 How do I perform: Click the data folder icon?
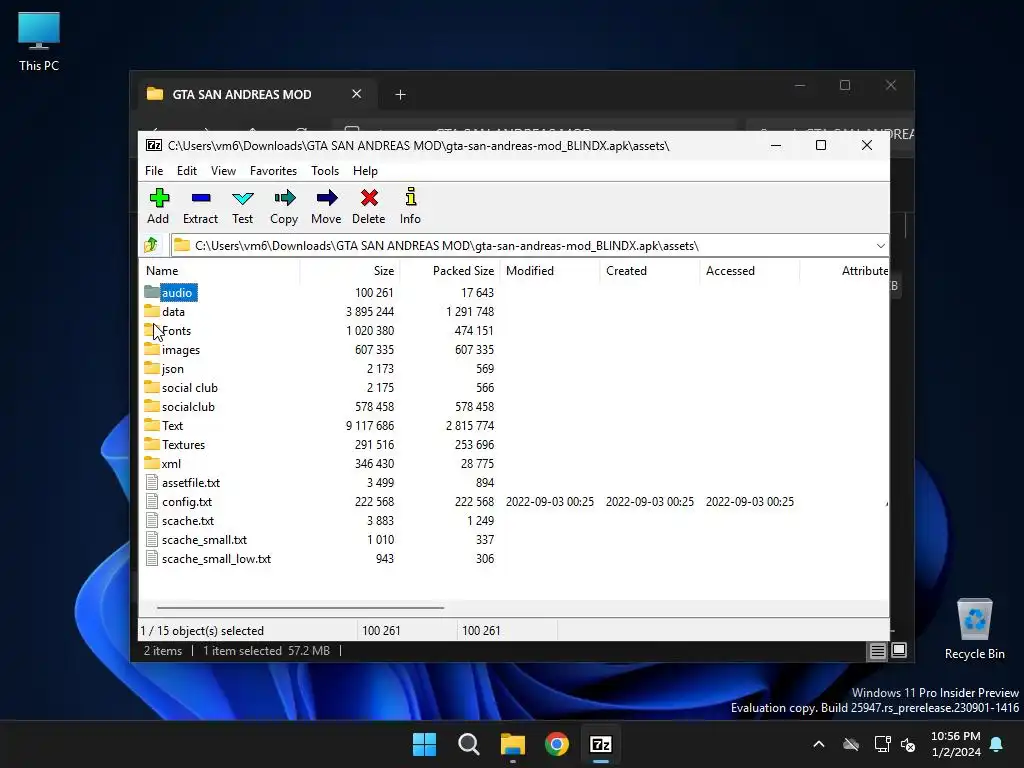[152, 311]
